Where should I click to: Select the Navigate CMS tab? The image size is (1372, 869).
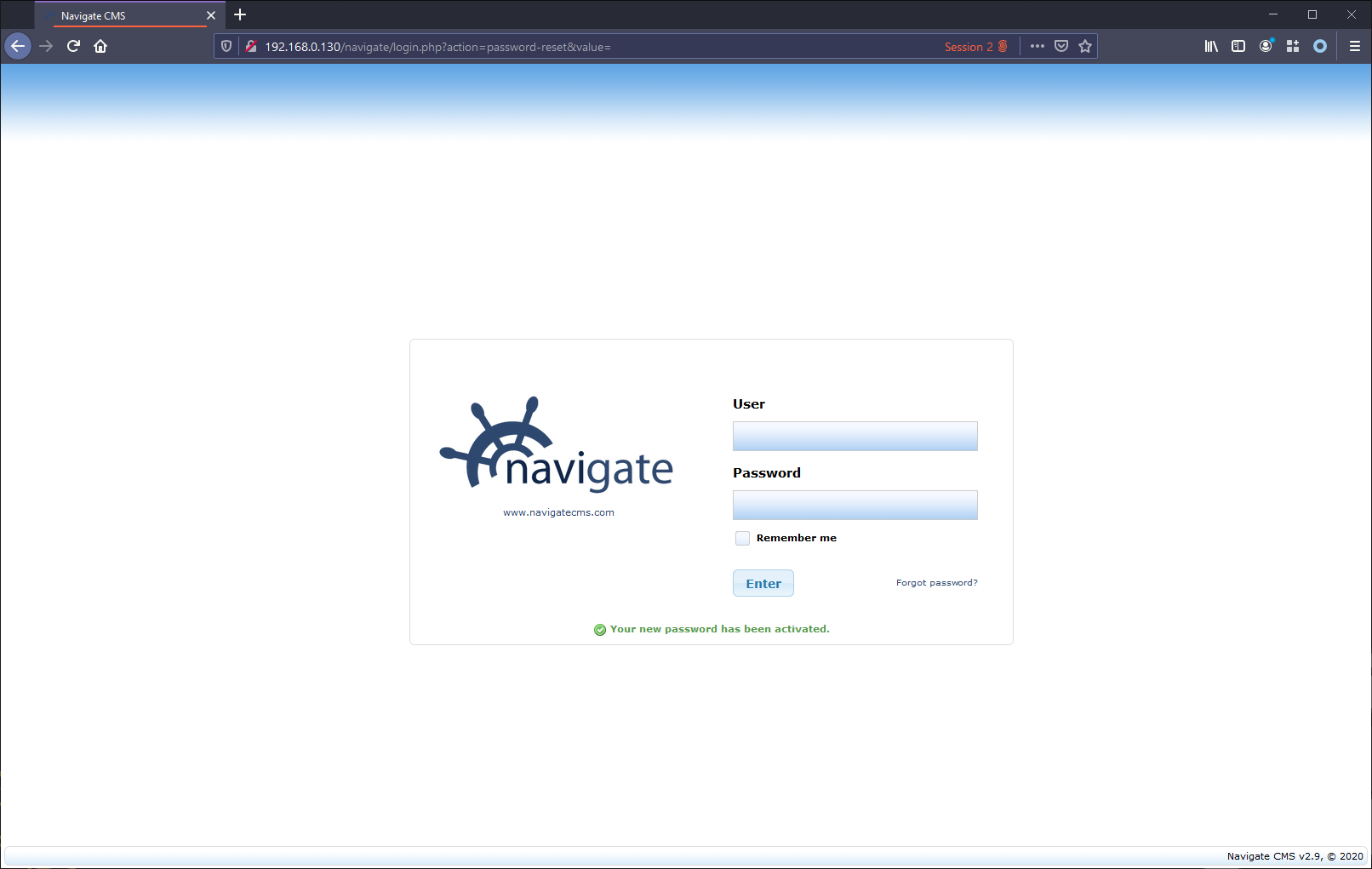point(130,15)
